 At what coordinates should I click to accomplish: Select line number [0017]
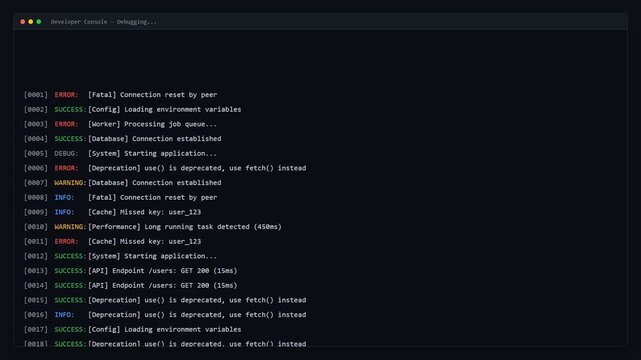[x=36, y=330]
